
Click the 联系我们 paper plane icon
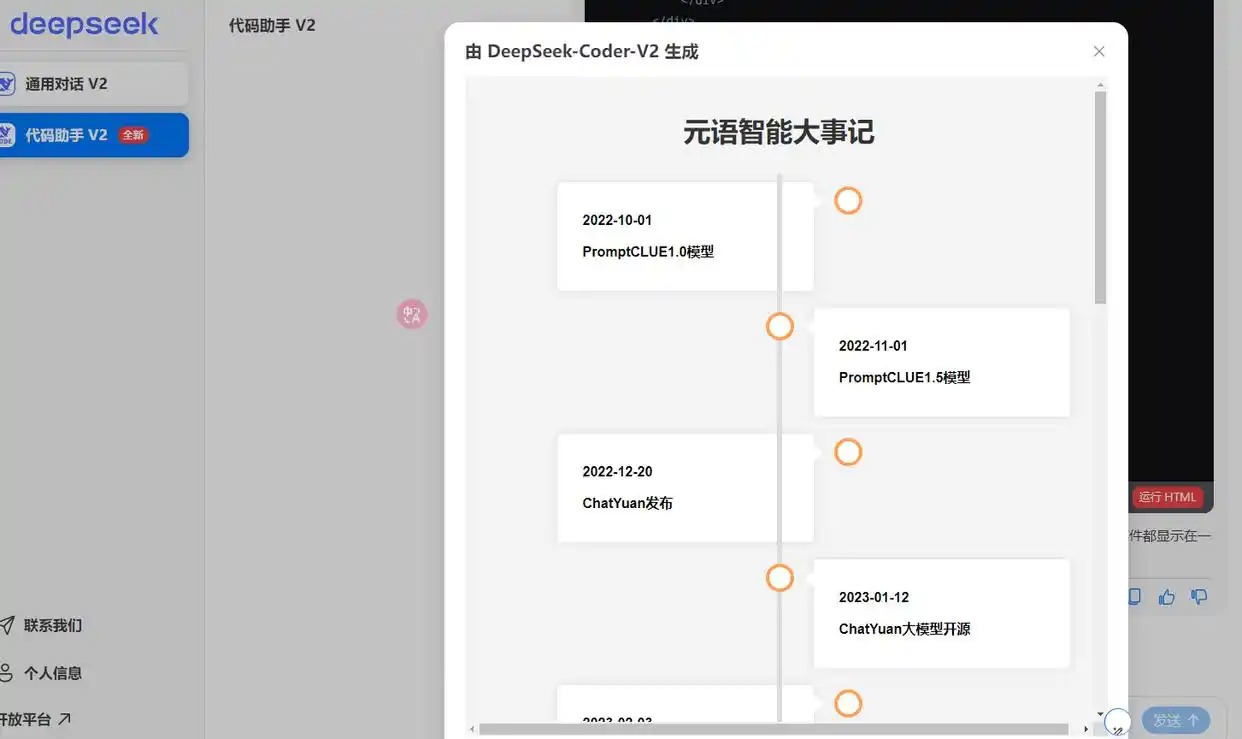tap(7, 625)
